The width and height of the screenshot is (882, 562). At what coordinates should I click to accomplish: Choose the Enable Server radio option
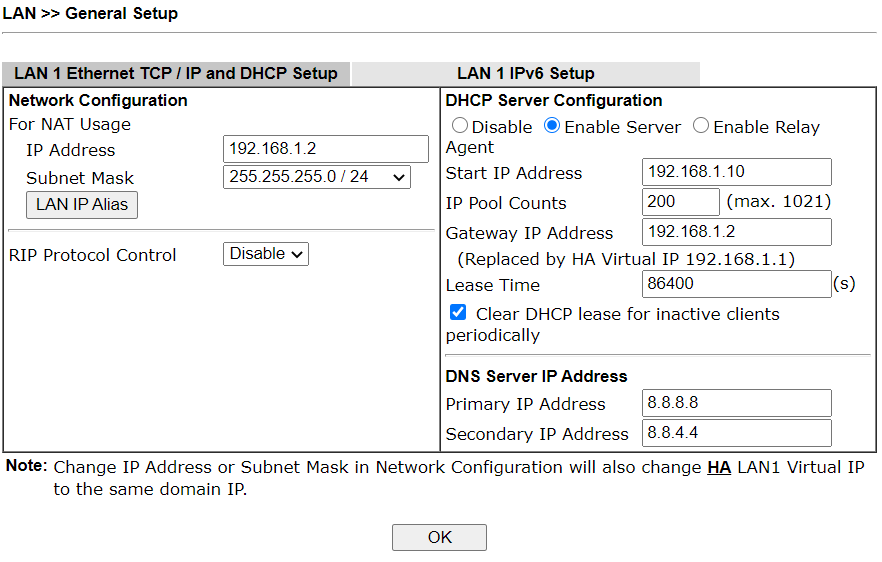pyautogui.click(x=552, y=127)
